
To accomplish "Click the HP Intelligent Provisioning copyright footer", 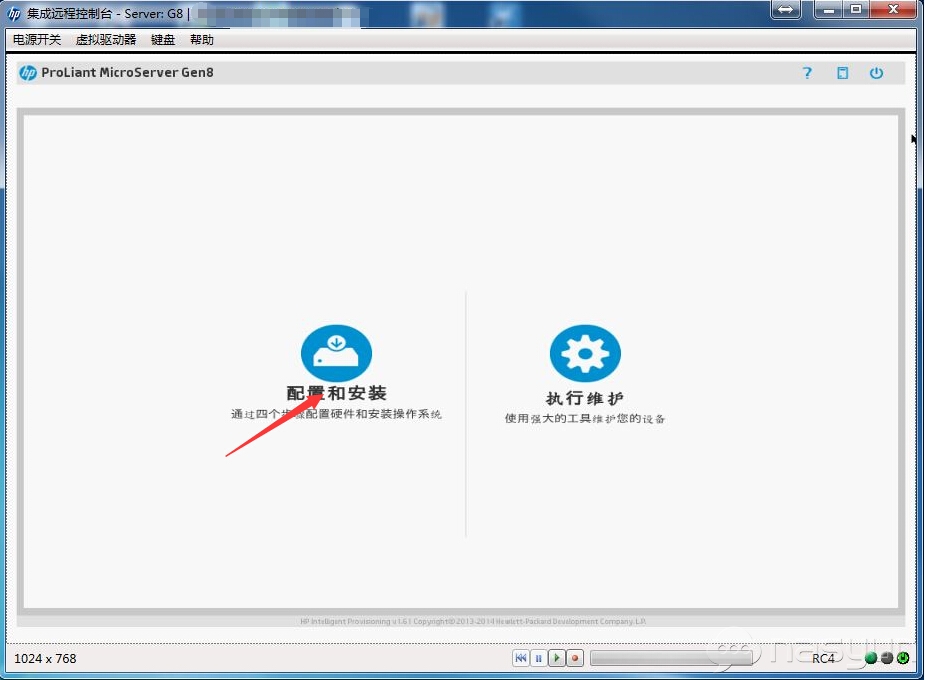I will [473, 621].
